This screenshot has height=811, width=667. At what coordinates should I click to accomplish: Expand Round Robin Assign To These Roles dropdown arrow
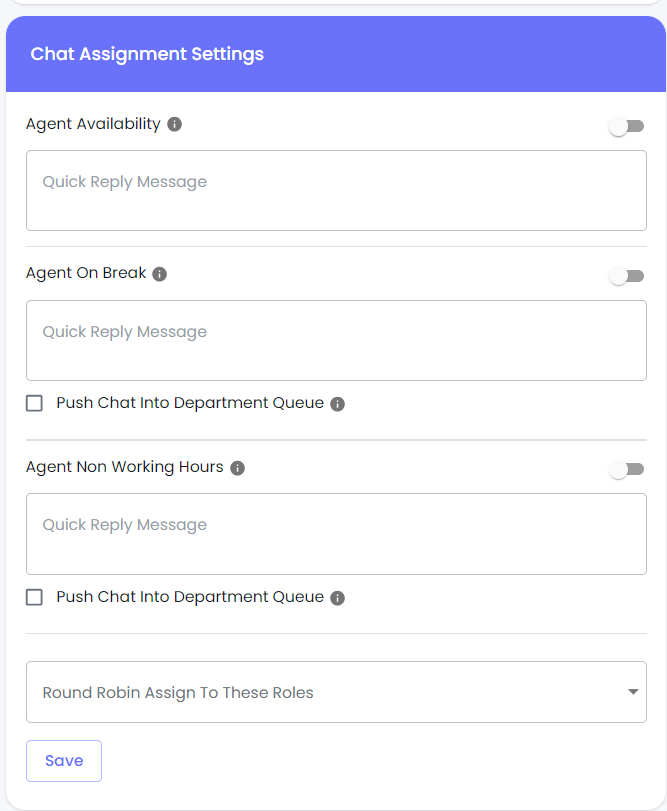tap(633, 692)
